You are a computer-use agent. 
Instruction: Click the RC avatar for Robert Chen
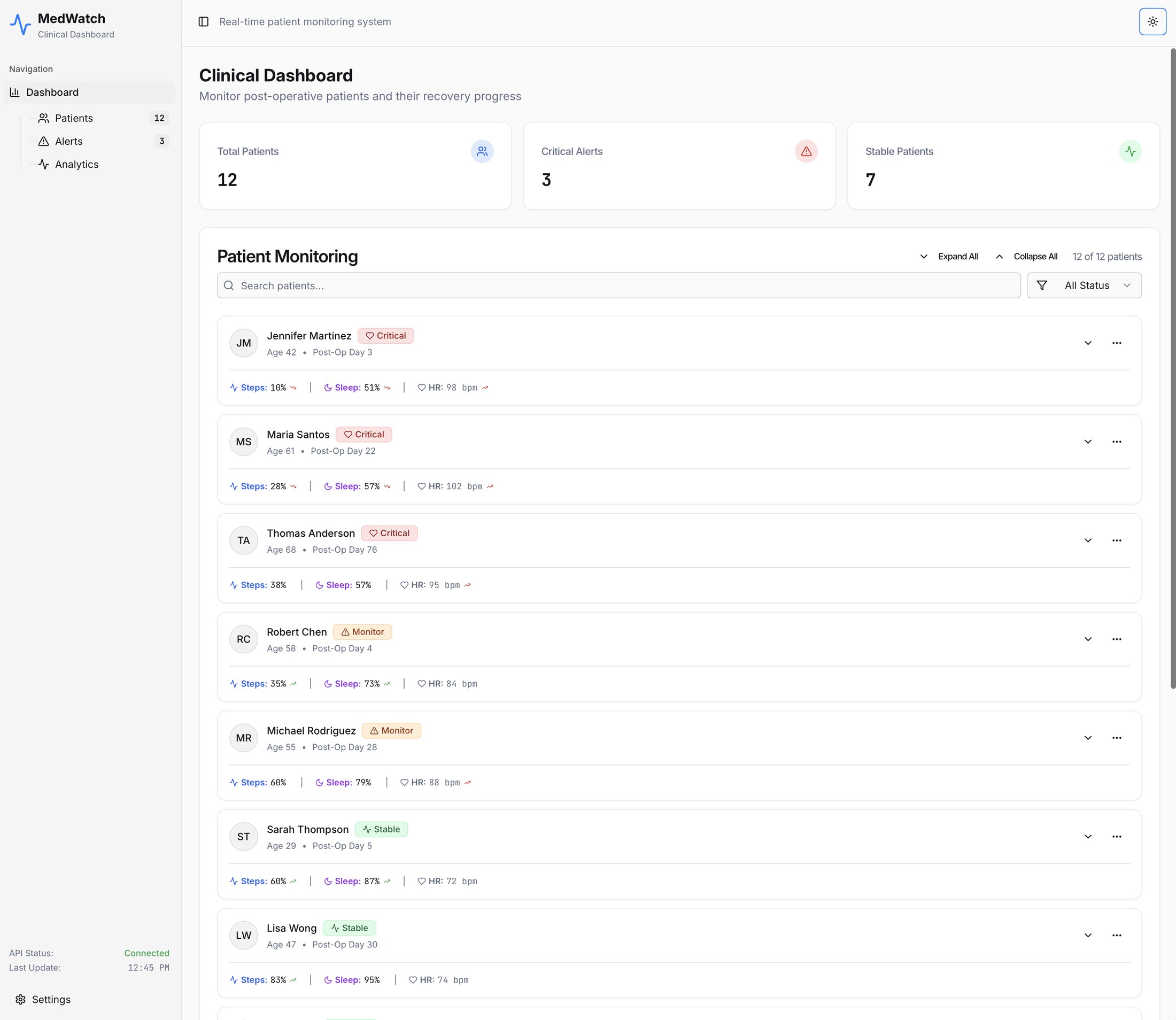(244, 639)
